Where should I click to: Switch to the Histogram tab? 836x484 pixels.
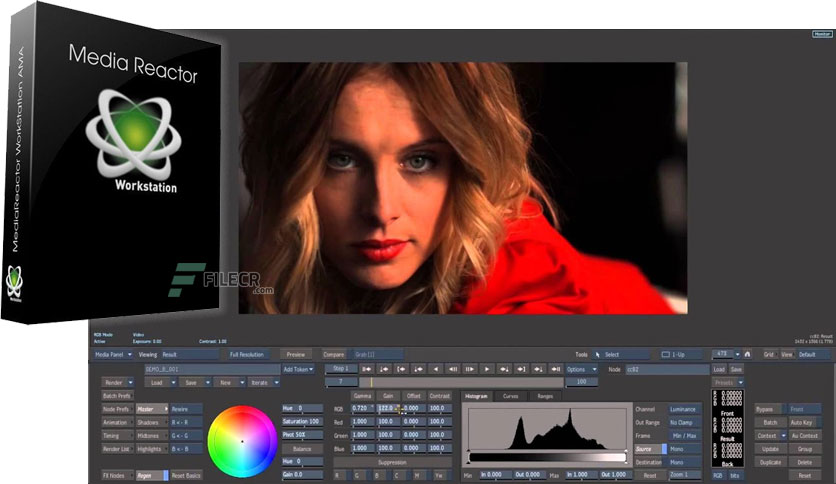[476, 396]
